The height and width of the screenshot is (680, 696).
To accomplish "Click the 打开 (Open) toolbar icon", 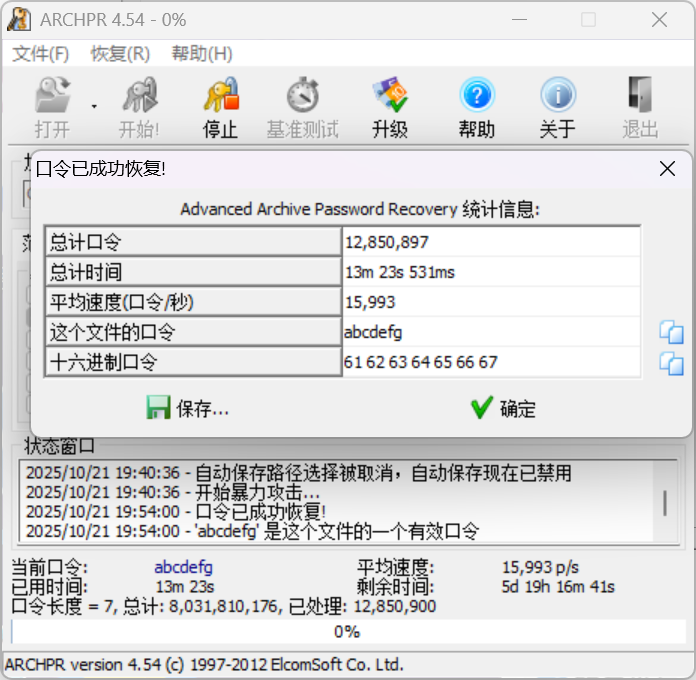I will [52, 95].
